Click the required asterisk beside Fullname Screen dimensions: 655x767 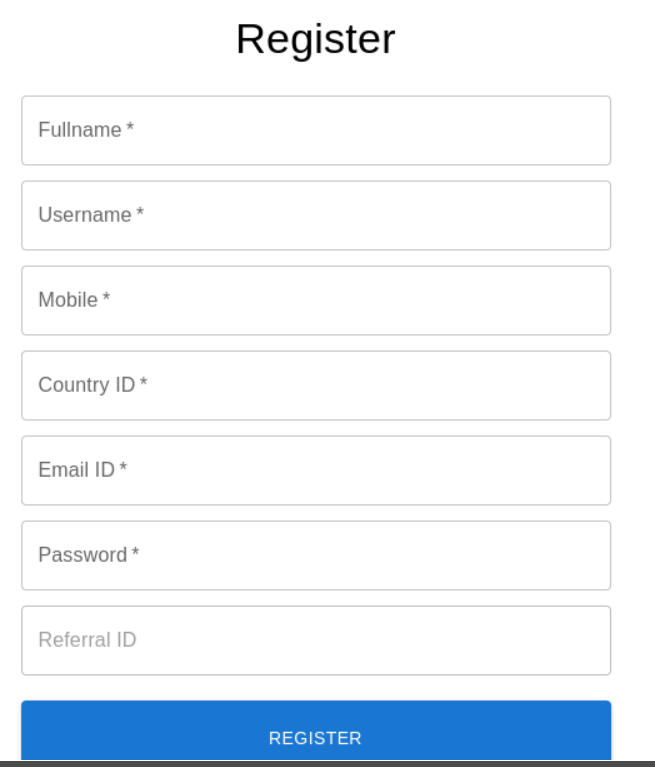(130, 129)
